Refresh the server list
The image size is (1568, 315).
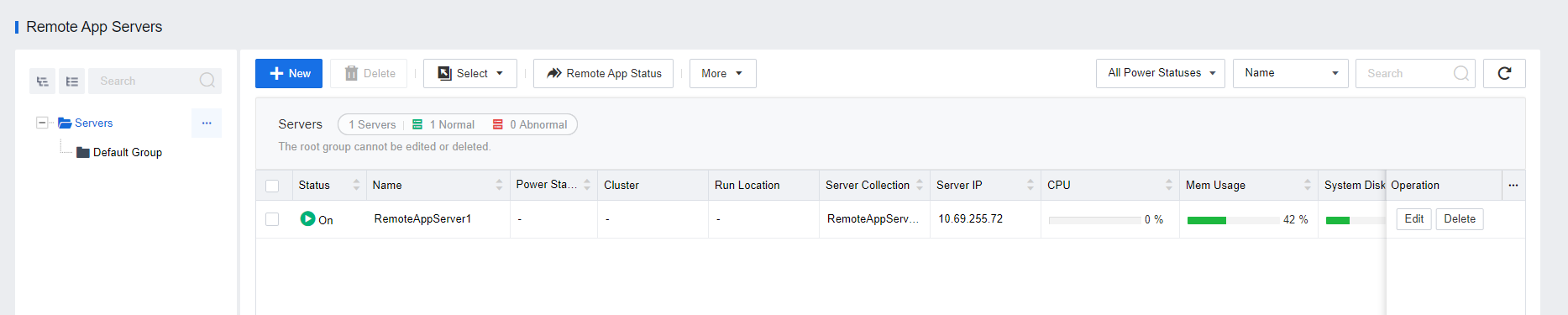click(x=1504, y=73)
